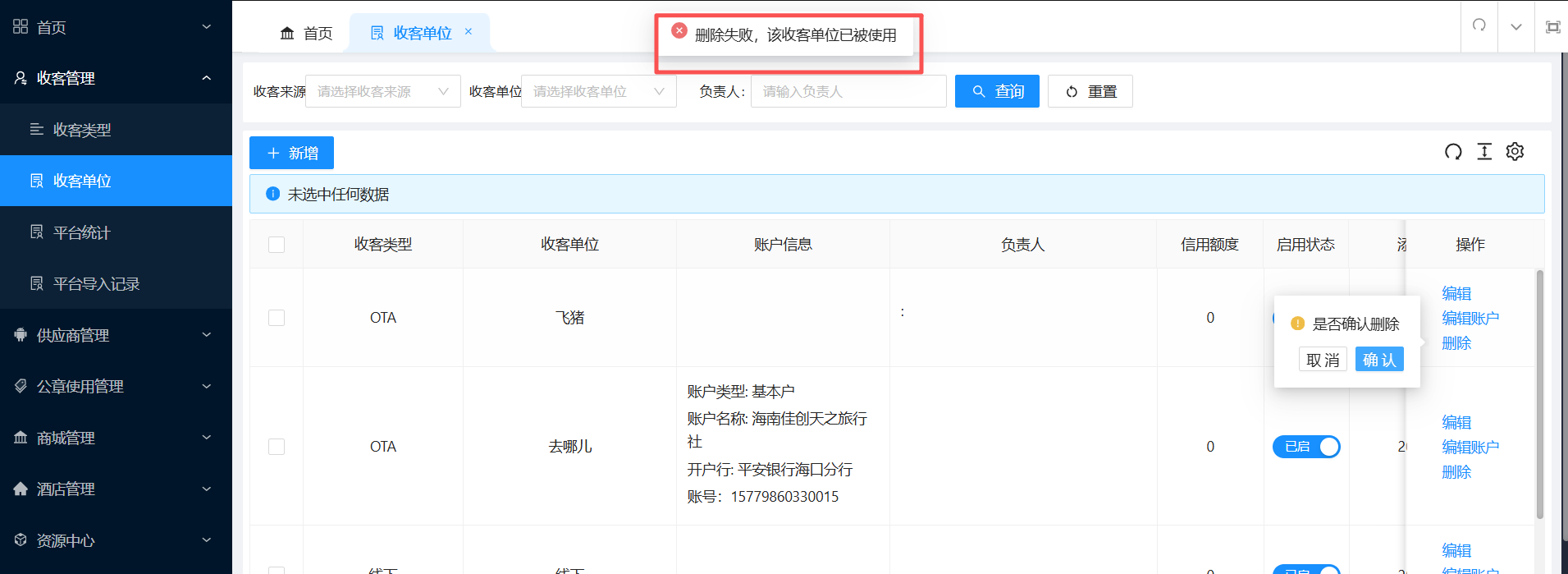The image size is (1568, 574).
Task: Dismiss the red delete-failed error icon
Action: point(679,30)
